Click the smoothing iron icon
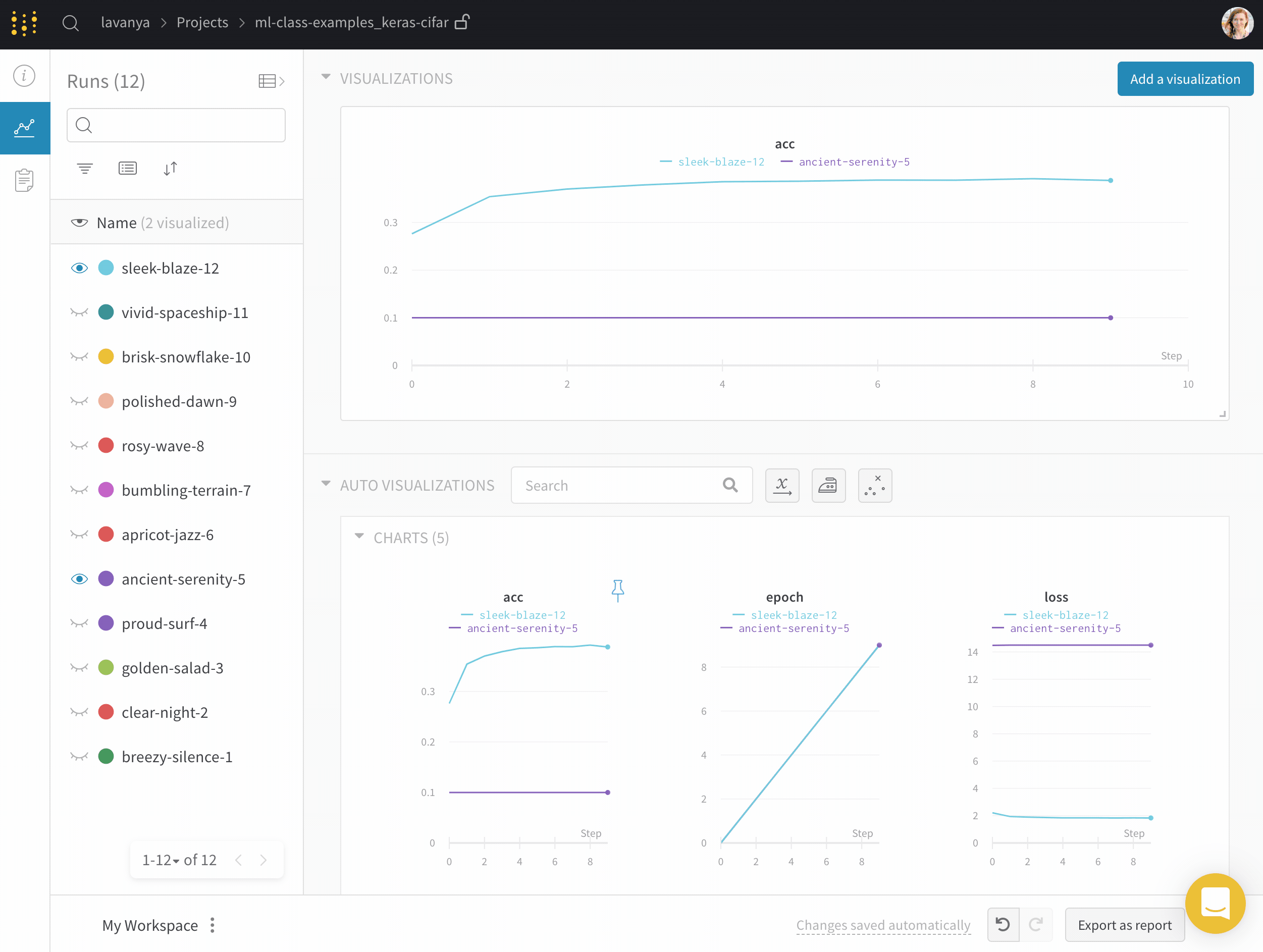This screenshot has height=952, width=1263. (828, 486)
